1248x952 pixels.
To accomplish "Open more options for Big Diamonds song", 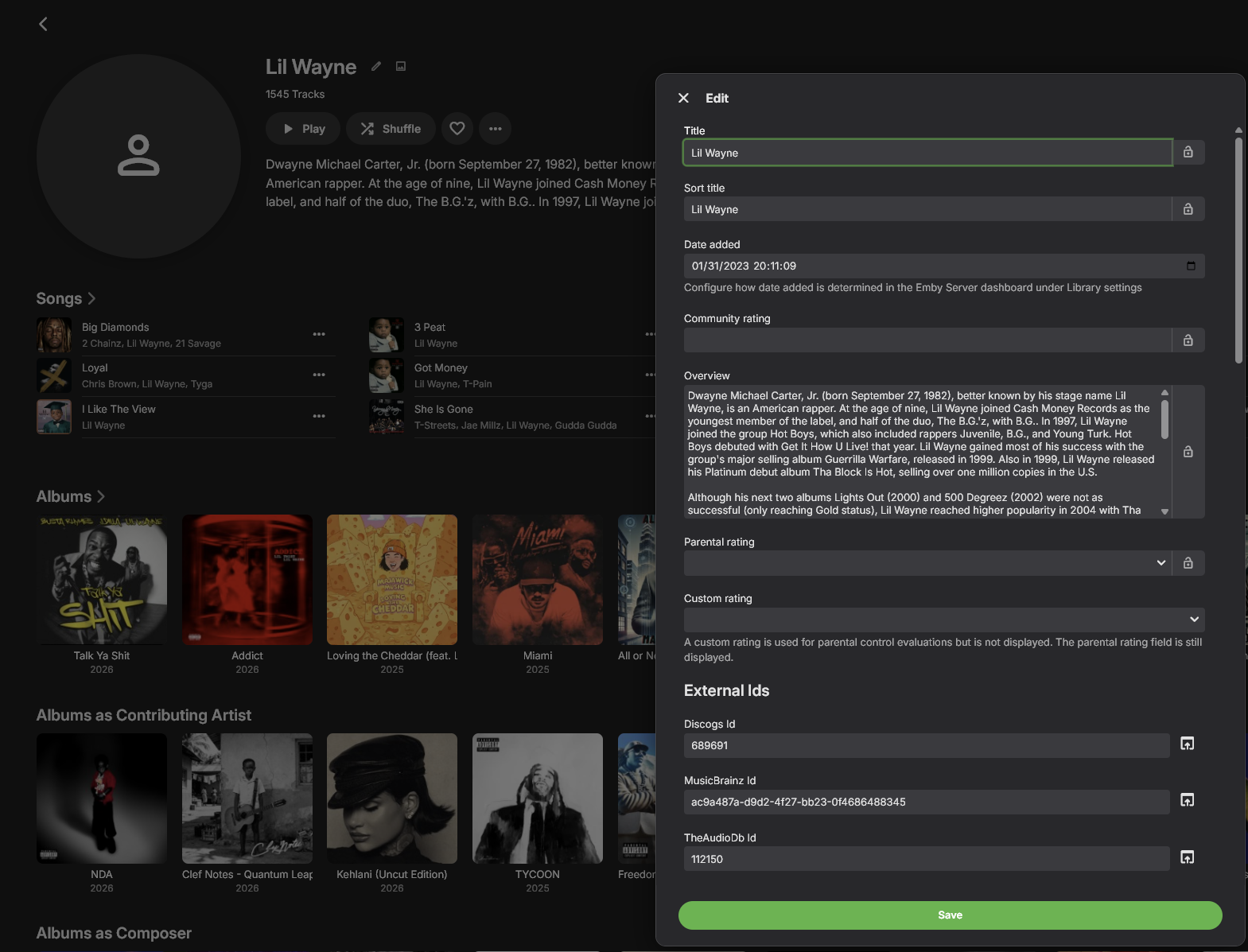I will (x=319, y=334).
